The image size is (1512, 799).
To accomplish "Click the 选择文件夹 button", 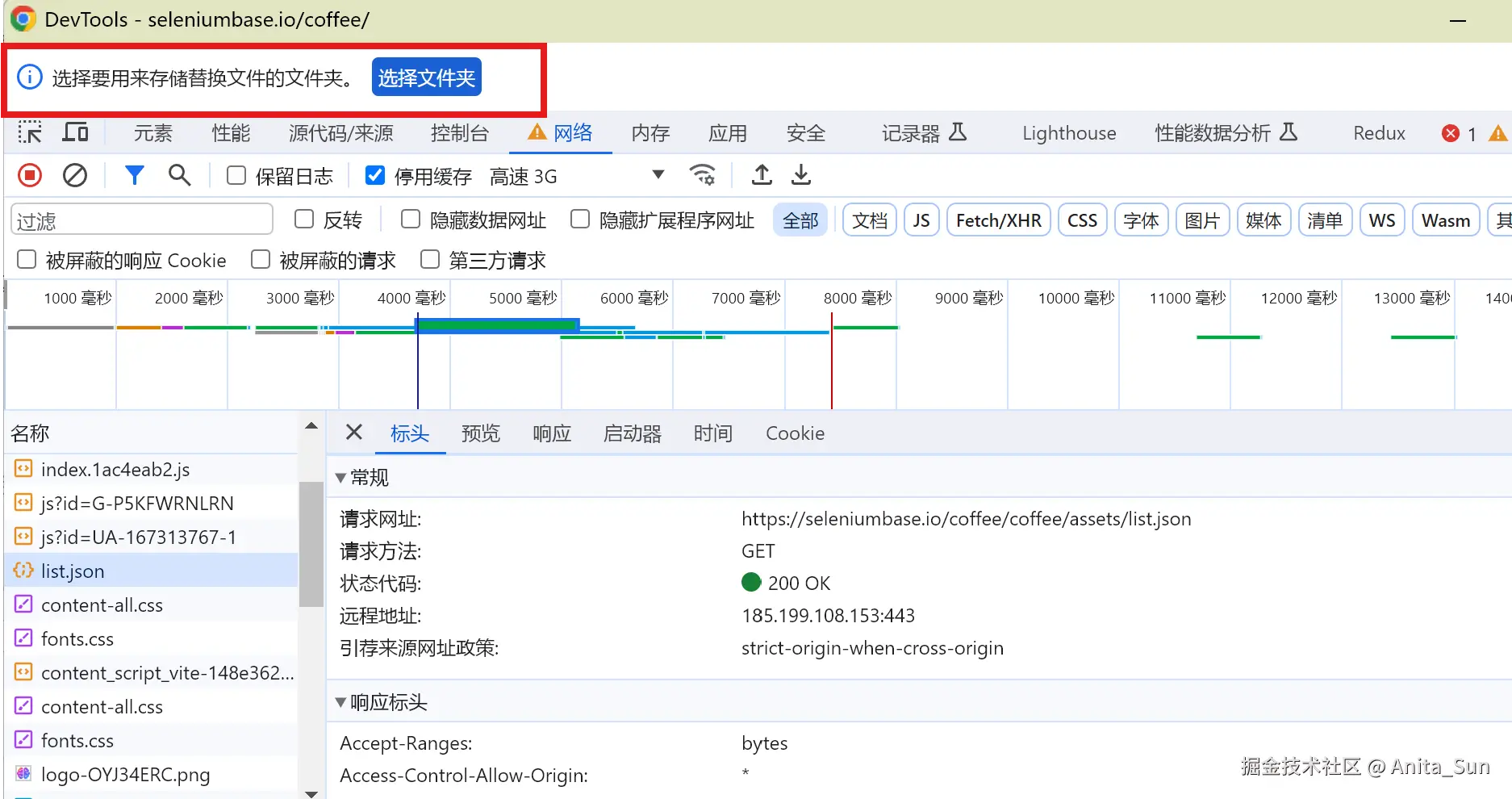I will [x=427, y=77].
